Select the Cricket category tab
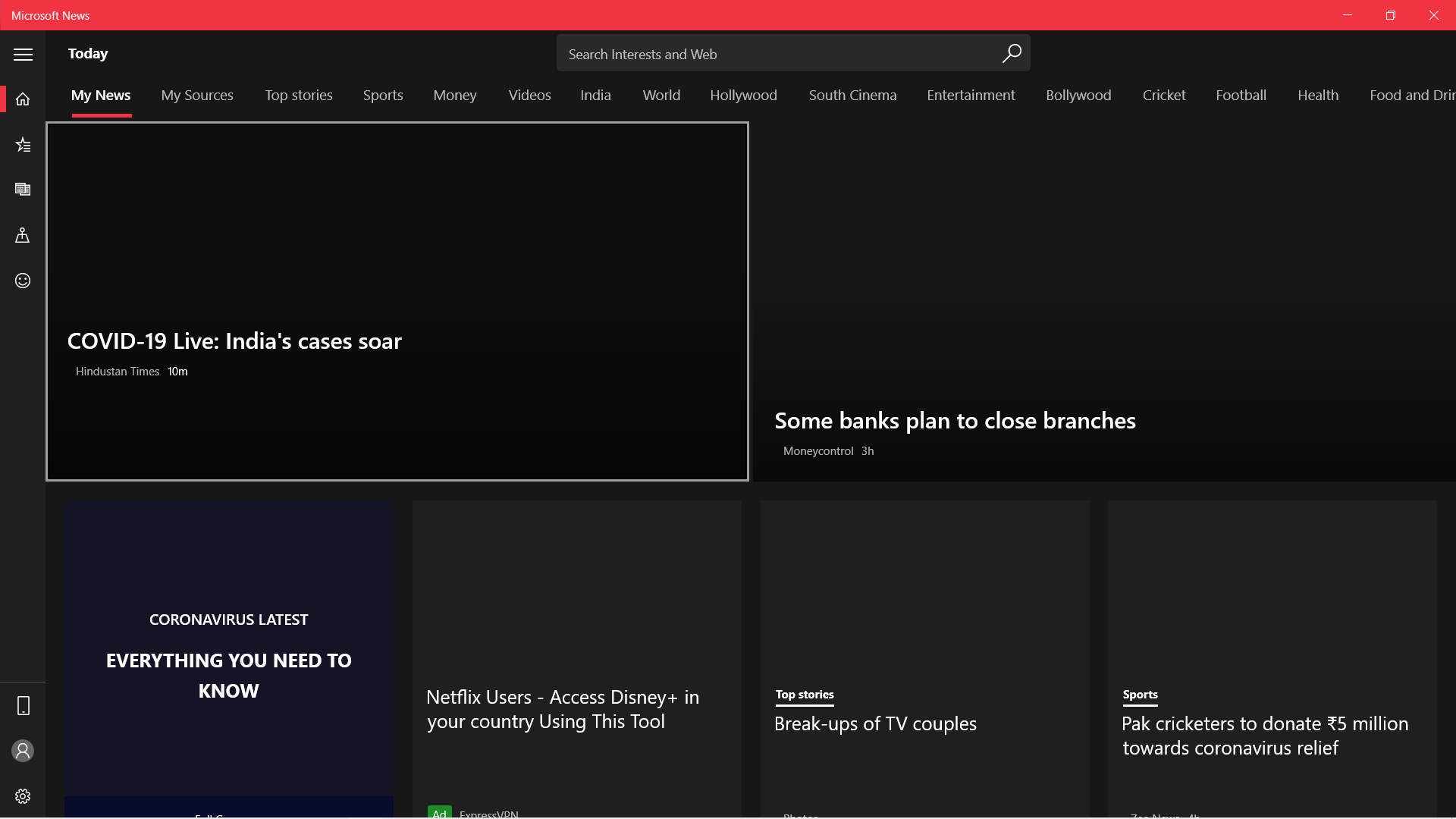 pos(1164,95)
